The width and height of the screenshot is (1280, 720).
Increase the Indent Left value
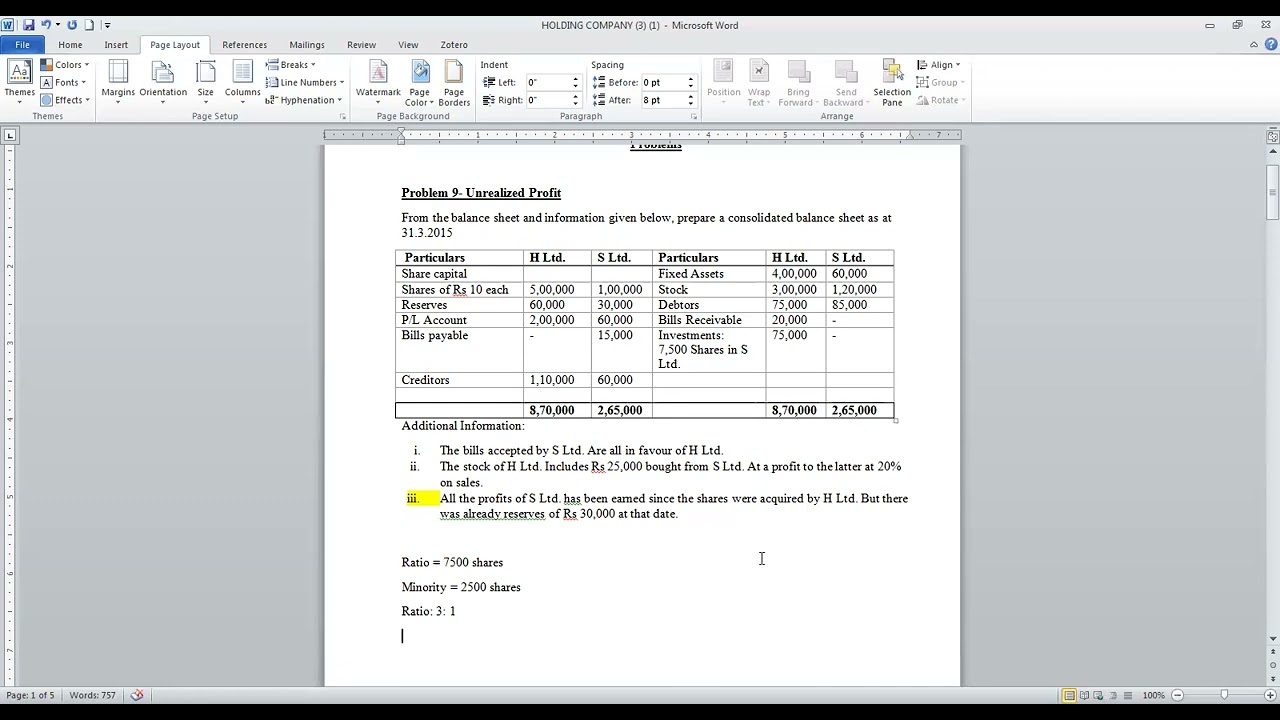[575, 79]
